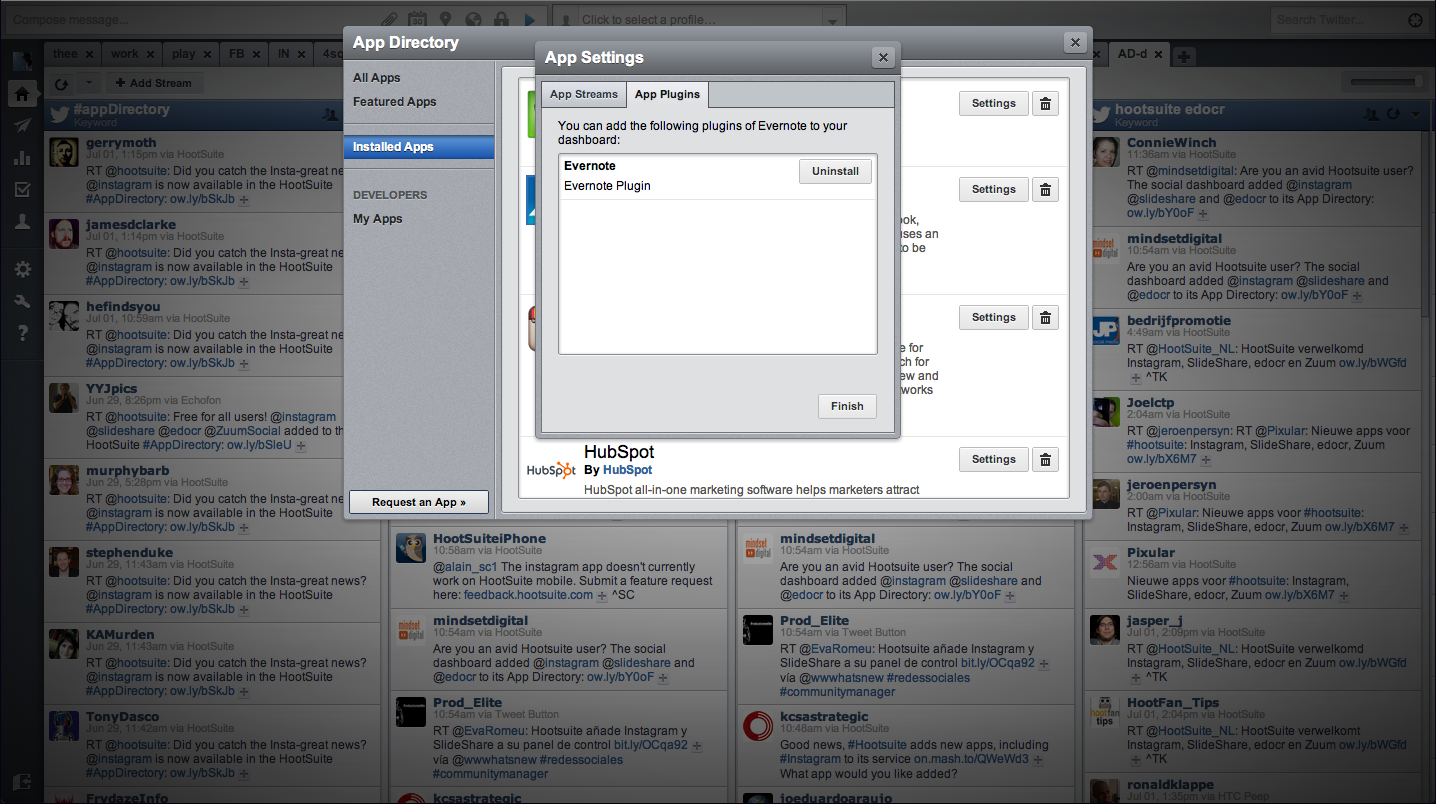Click the Request an App button
Screen dimensions: 1436x804
pyautogui.click(x=419, y=502)
